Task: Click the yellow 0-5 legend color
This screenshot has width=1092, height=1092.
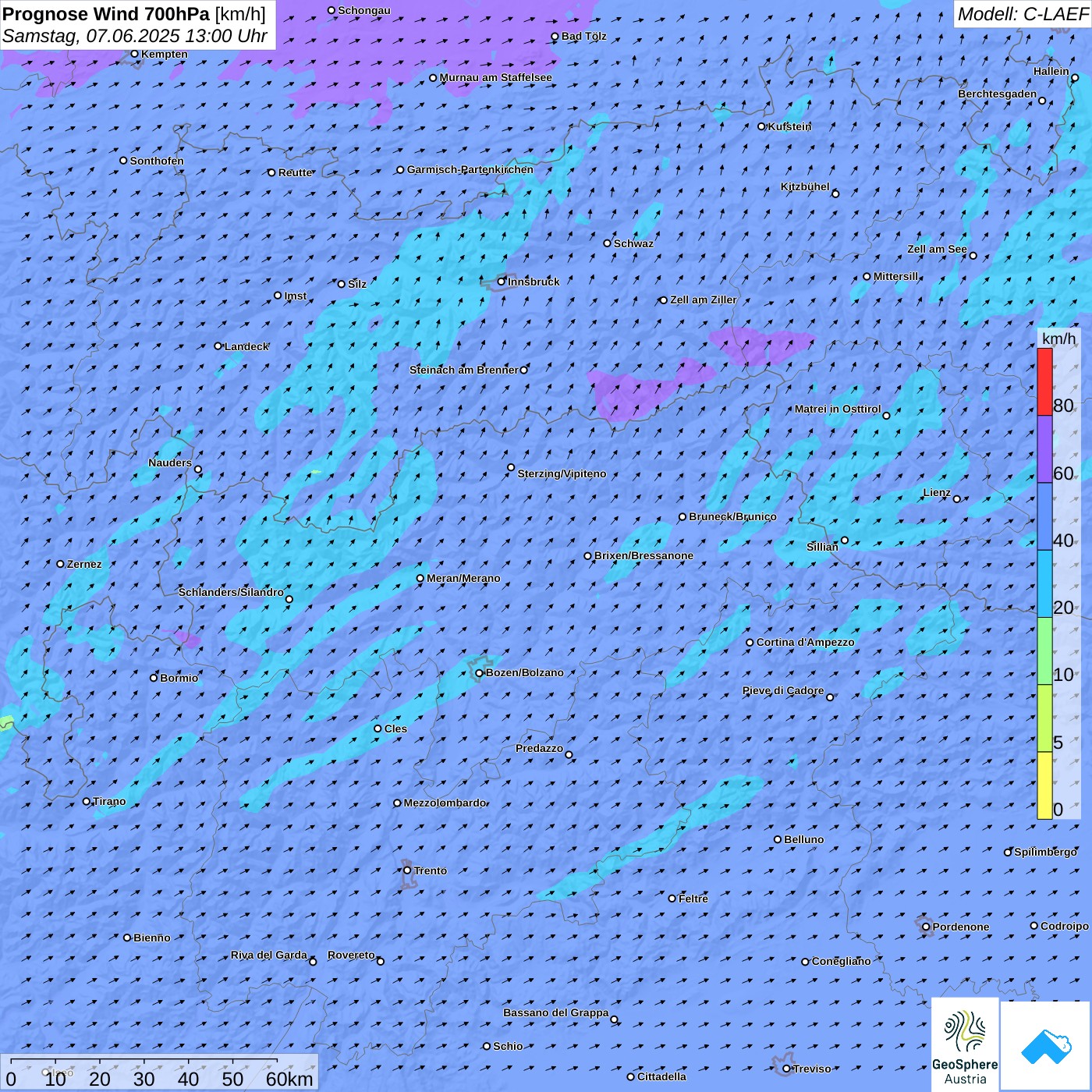Action: coord(1044,785)
